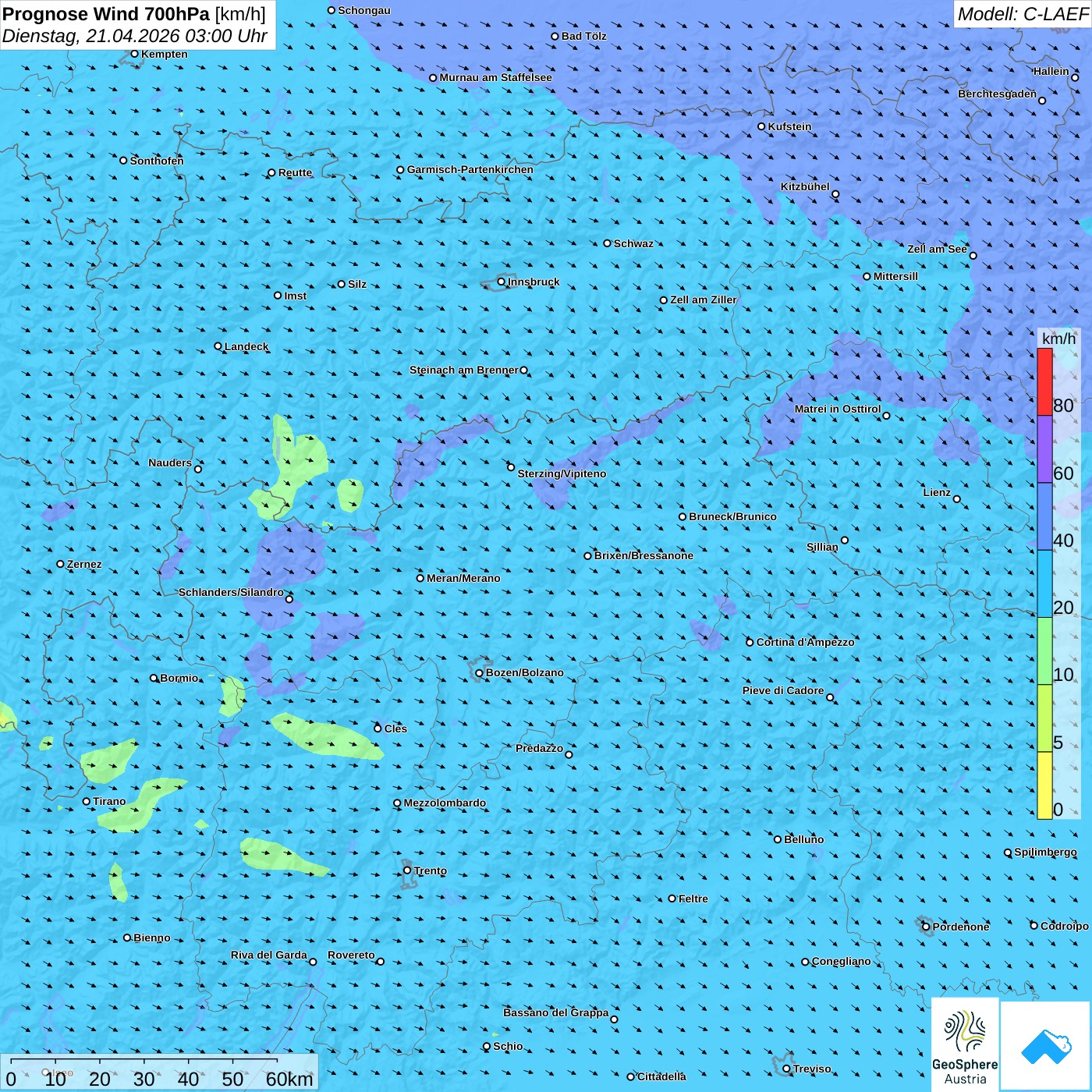This screenshot has width=1092, height=1092.
Task: Click the 'km/h' legend unit label
Action: point(1059,338)
